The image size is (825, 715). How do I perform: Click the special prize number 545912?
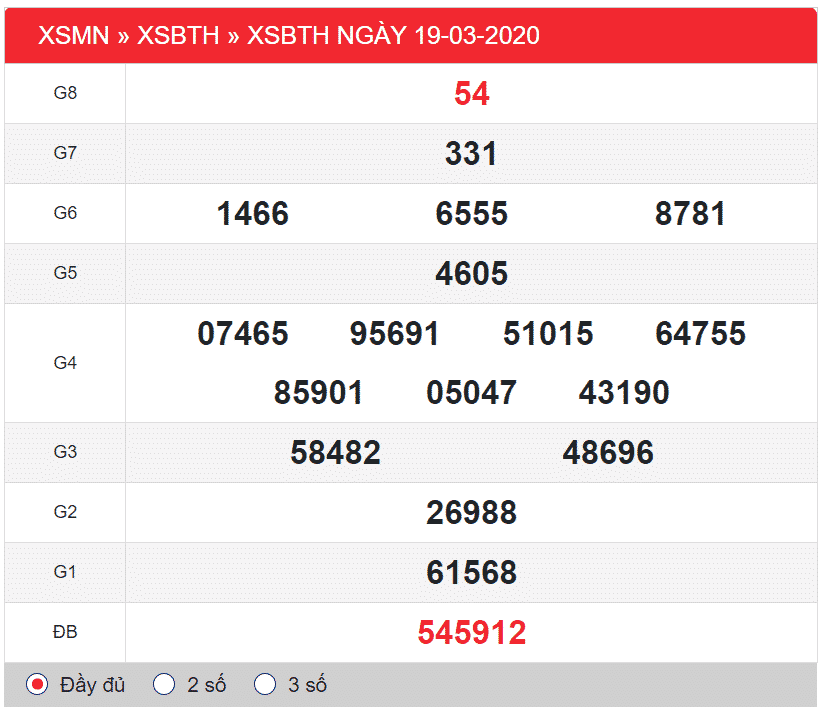[x=471, y=633]
